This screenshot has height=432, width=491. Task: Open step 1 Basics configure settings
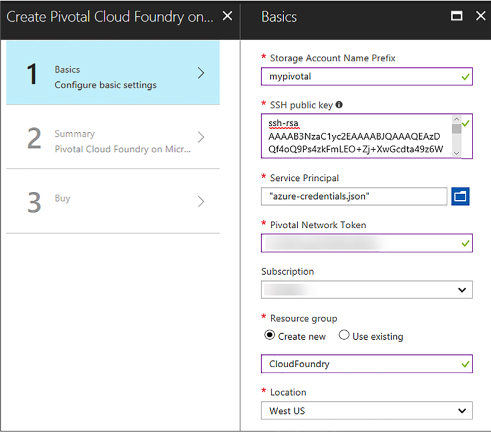[113, 73]
